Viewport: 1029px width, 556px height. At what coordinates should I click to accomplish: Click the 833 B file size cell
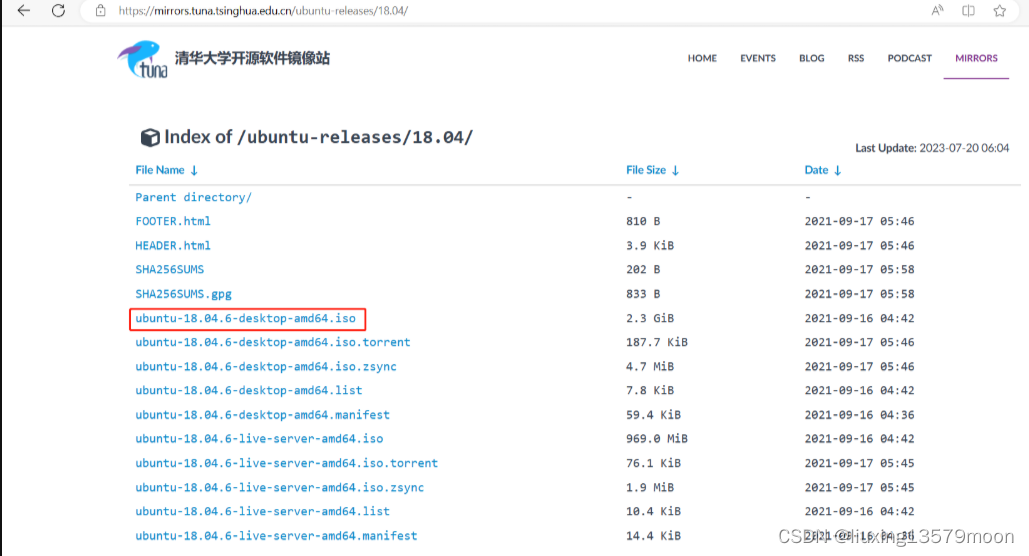643,294
